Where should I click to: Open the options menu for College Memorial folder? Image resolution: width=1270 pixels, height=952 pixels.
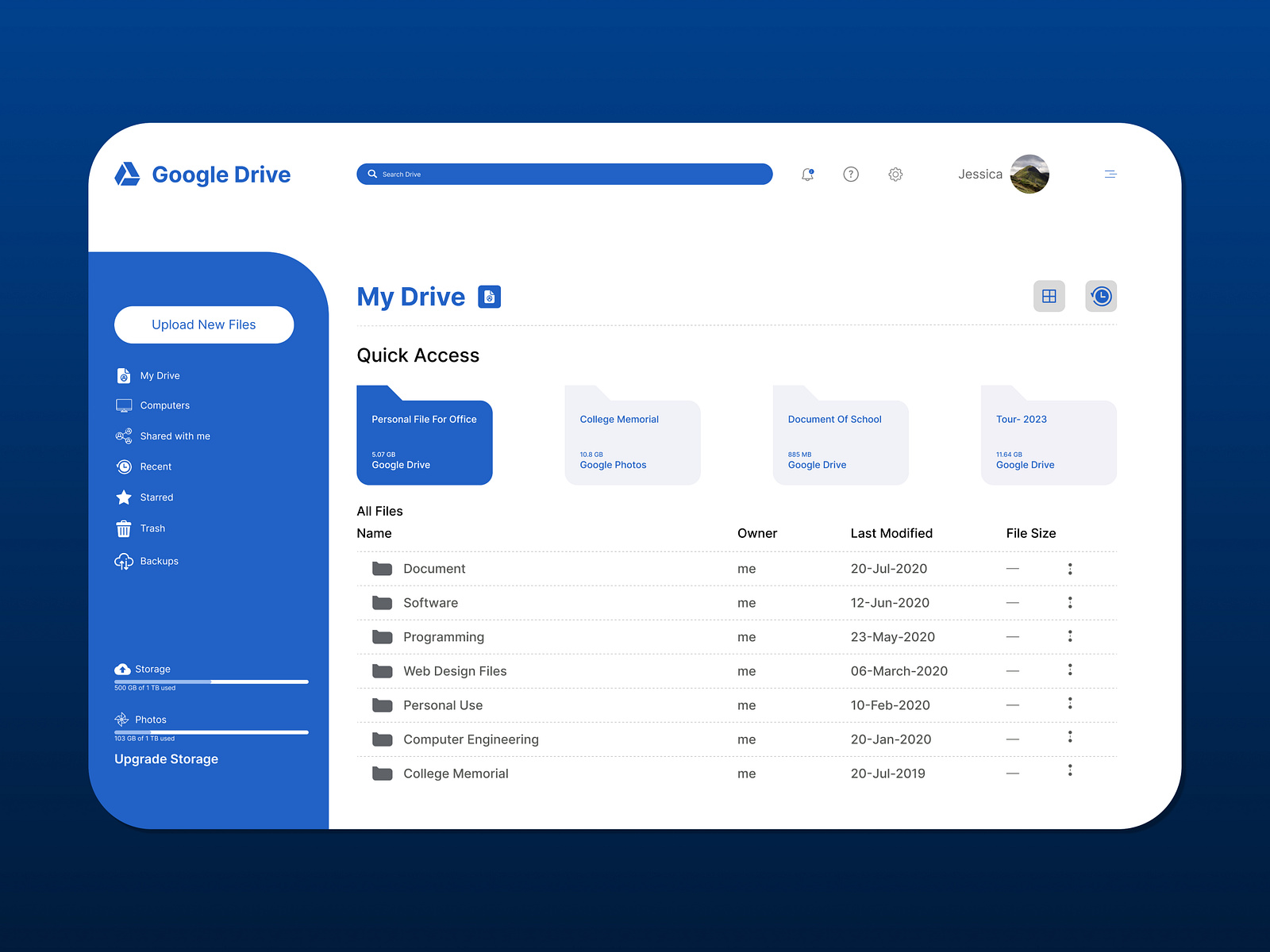pyautogui.click(x=1070, y=773)
